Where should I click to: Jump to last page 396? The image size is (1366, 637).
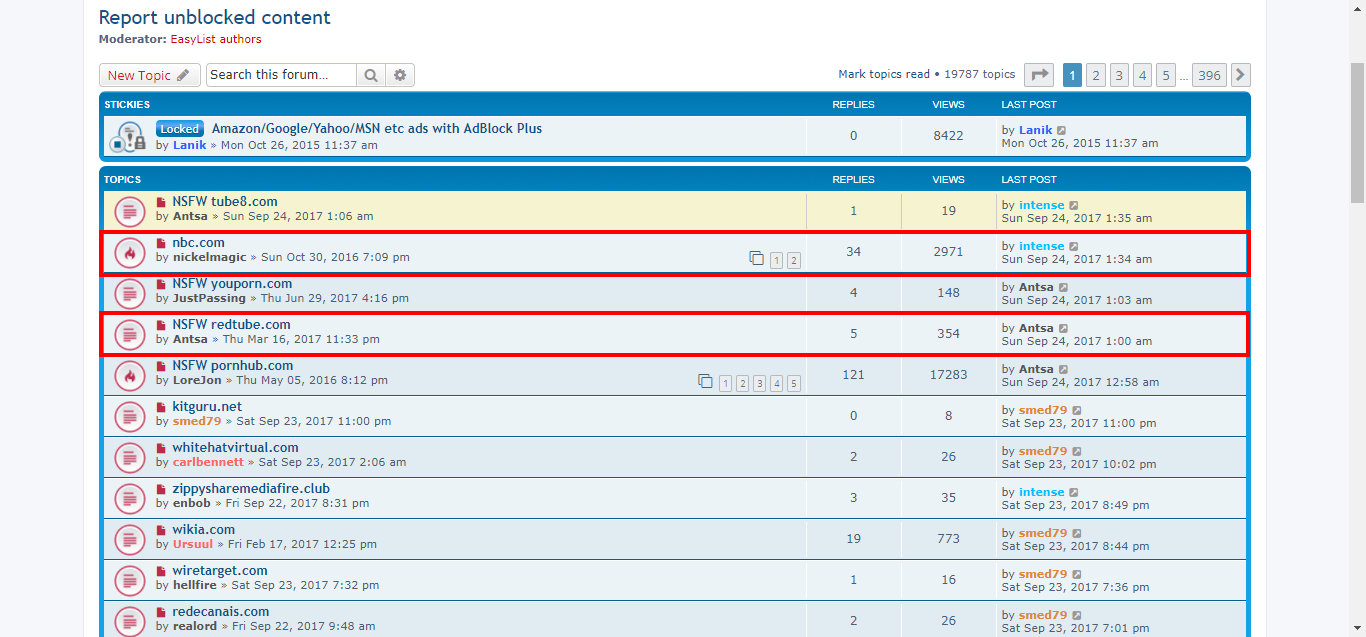pos(1210,75)
